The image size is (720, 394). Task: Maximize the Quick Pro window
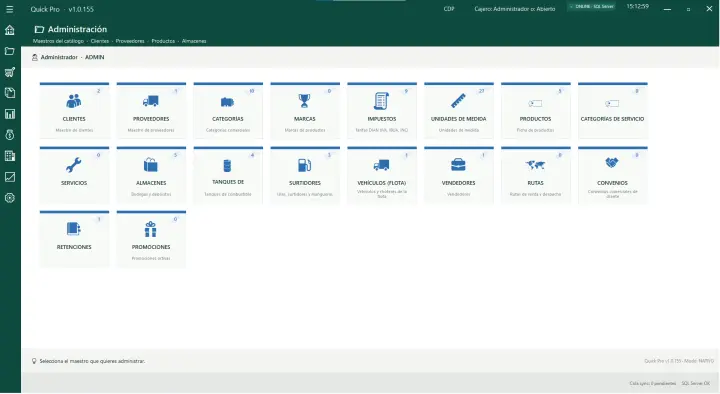pyautogui.click(x=688, y=9)
